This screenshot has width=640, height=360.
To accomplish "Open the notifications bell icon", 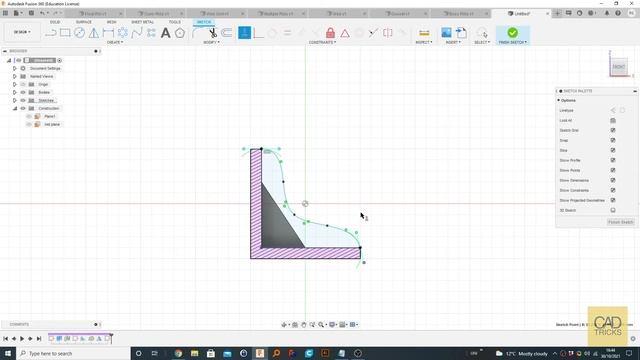I will click(x=607, y=13).
